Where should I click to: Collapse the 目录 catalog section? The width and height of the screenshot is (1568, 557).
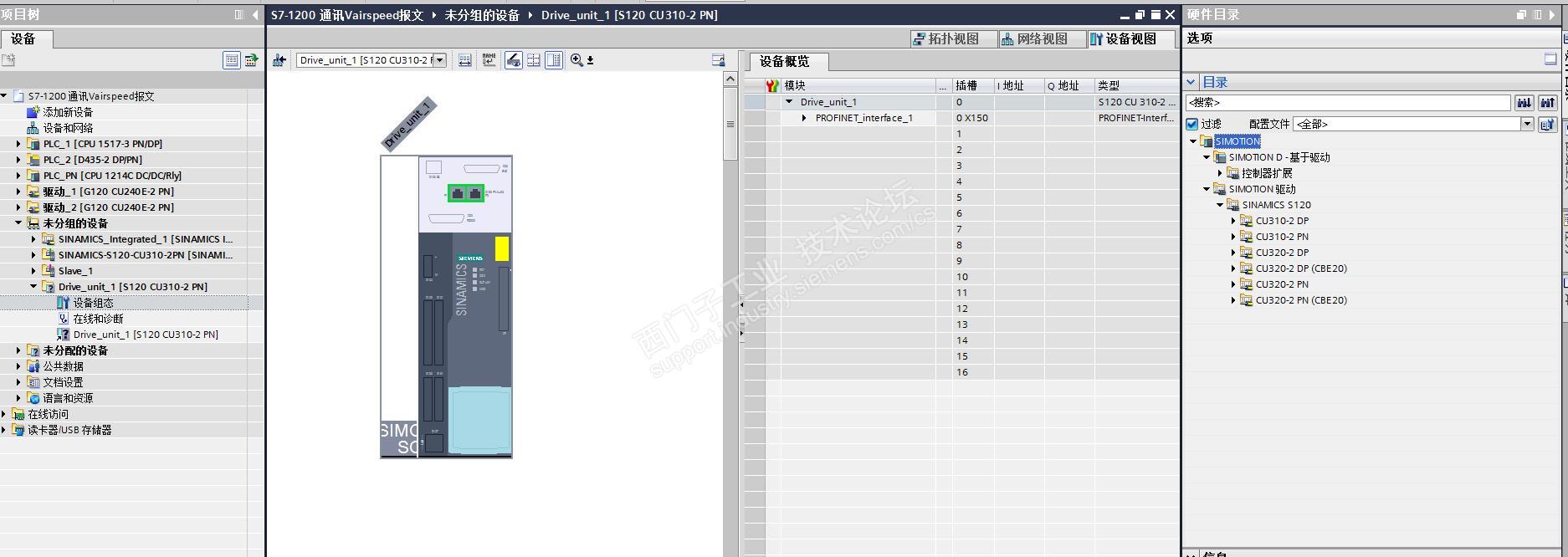1191,82
